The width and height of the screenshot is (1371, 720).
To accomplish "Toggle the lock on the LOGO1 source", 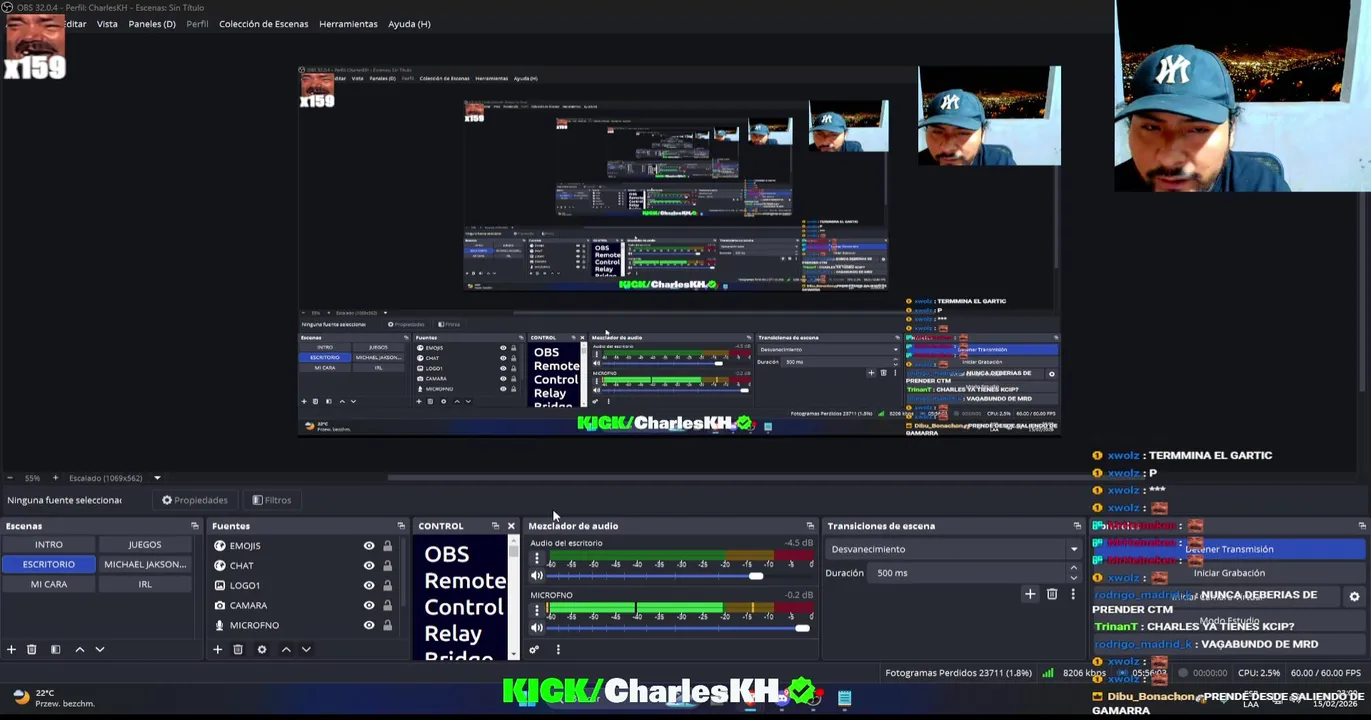I will coord(387,585).
